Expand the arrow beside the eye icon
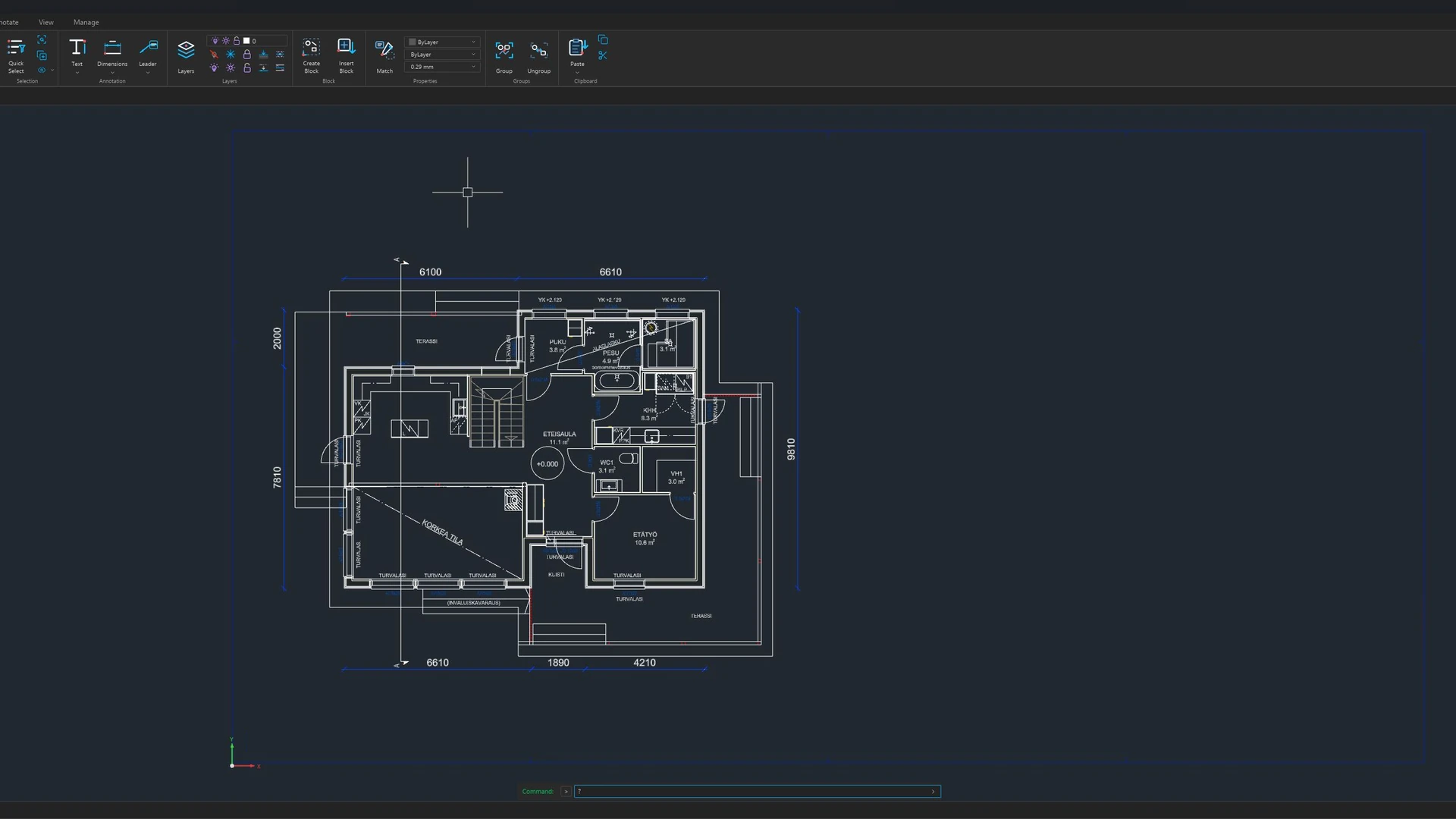 pos(52,70)
